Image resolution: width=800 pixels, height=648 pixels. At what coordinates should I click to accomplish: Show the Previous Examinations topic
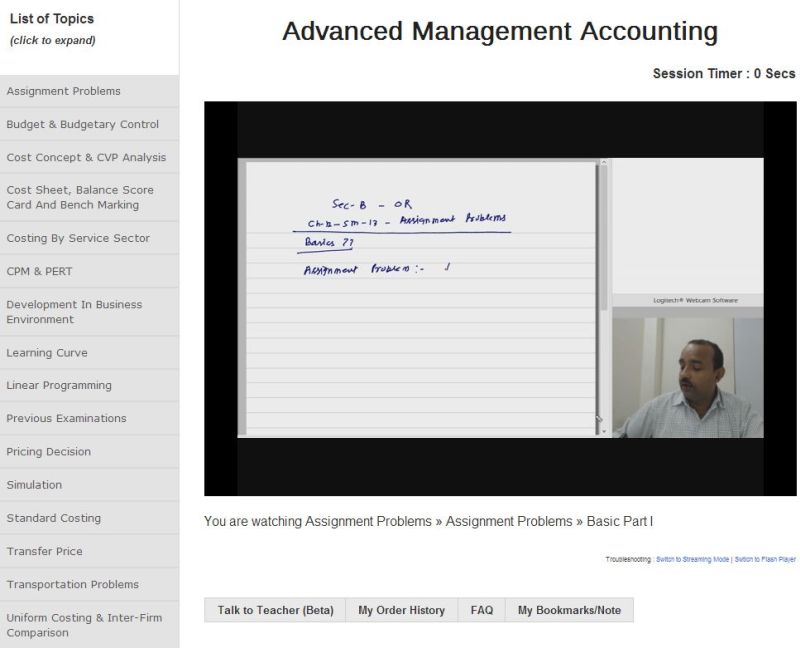[x=66, y=418]
